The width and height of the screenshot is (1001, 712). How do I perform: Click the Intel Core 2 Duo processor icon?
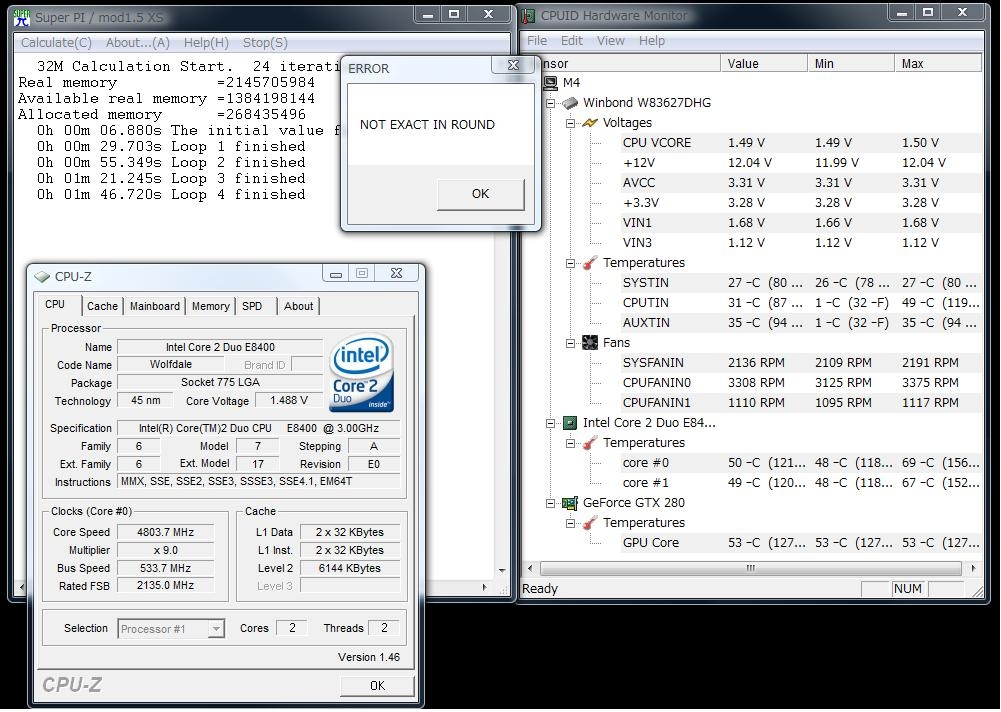pos(569,423)
